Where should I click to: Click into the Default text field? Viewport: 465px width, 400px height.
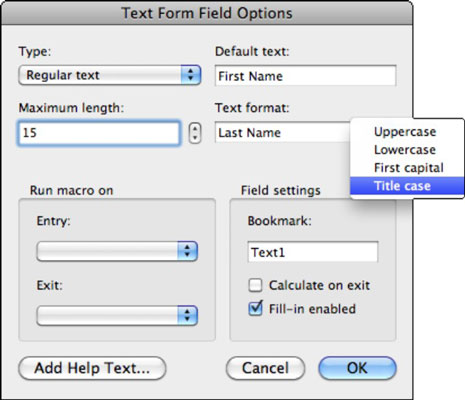305,76
